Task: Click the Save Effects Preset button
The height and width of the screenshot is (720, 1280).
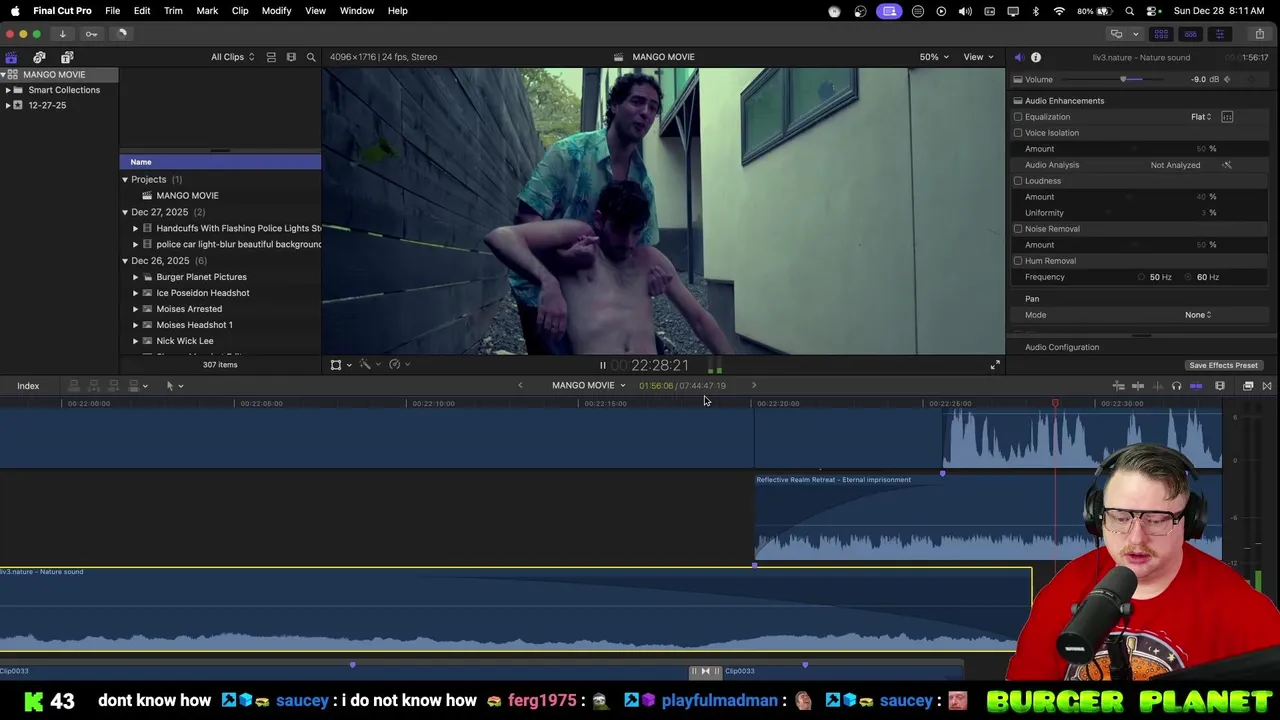Action: click(1223, 366)
